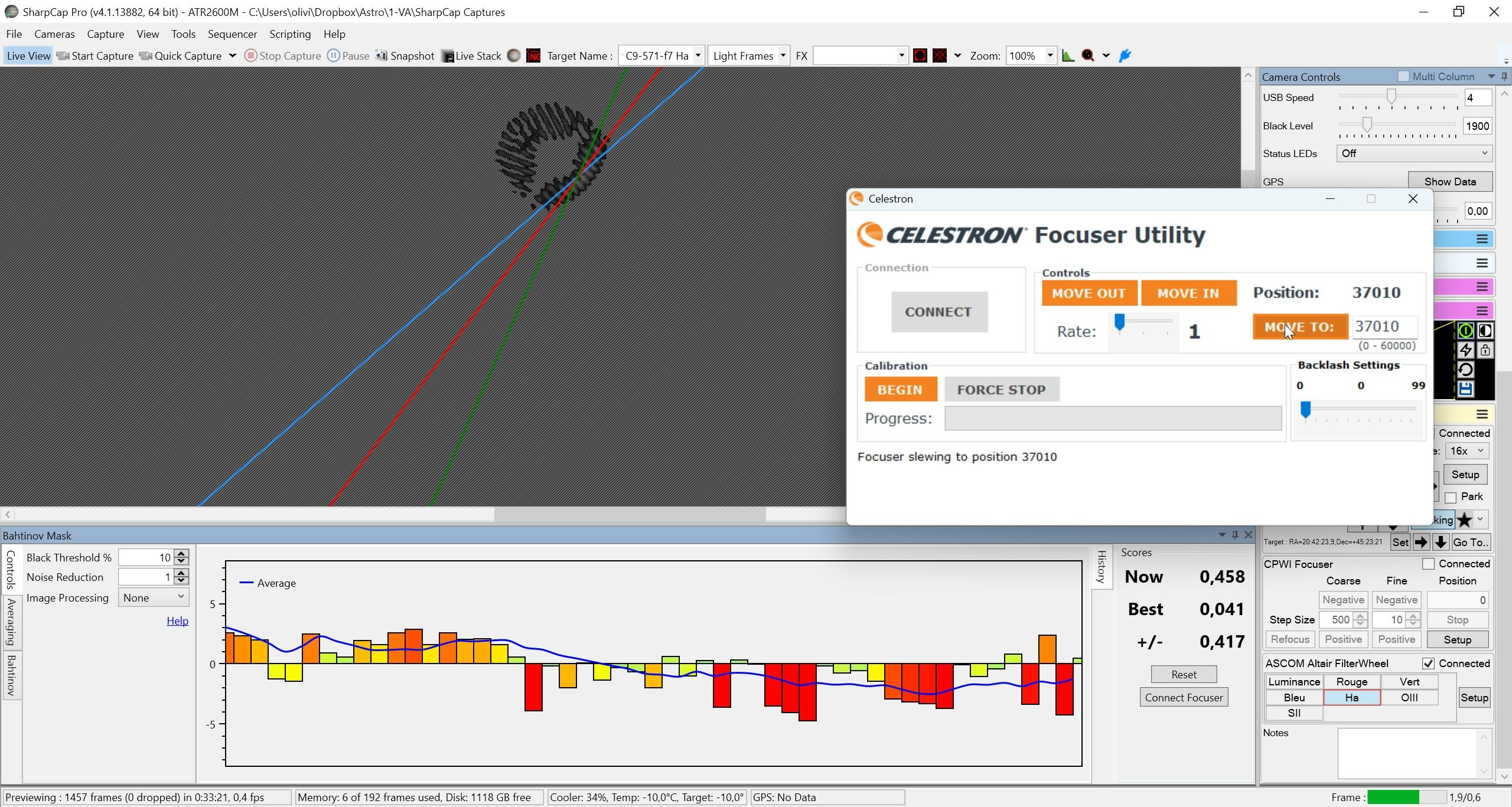Open the Zoom 100% dropdown
Viewport: 1512px width, 807px height.
click(1031, 55)
